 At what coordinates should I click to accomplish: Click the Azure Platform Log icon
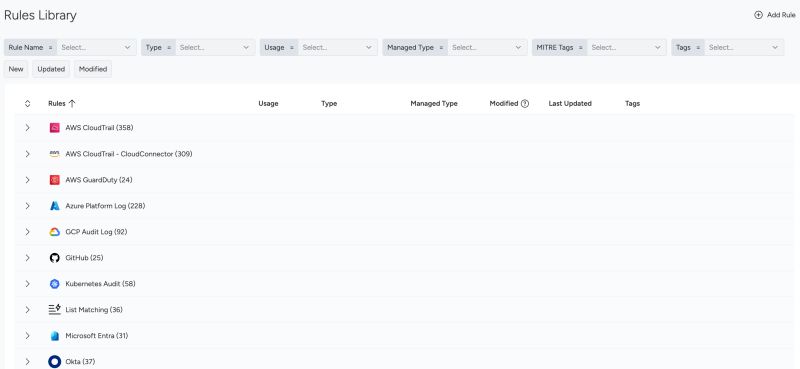pyautogui.click(x=55, y=206)
